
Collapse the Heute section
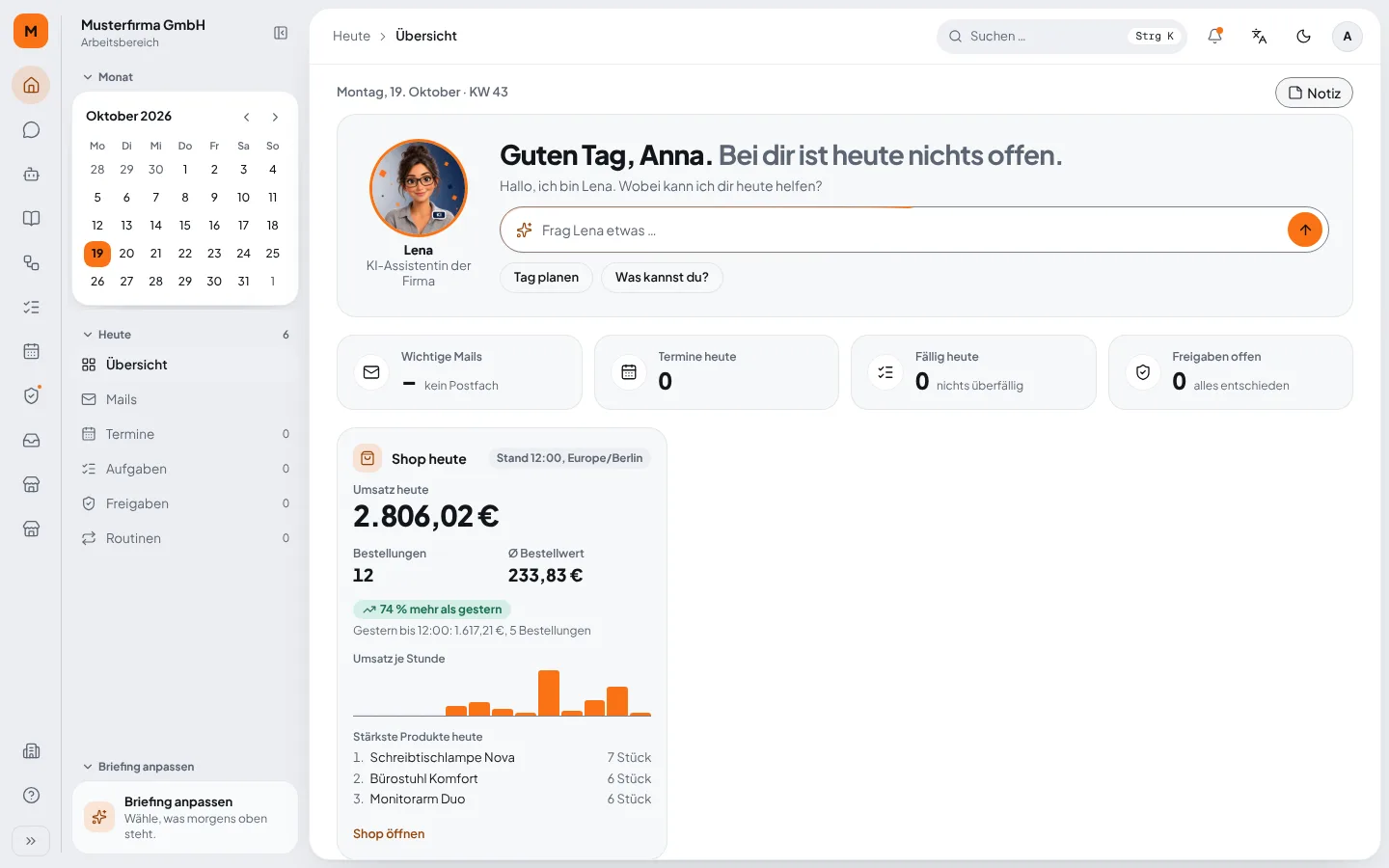[x=107, y=335]
